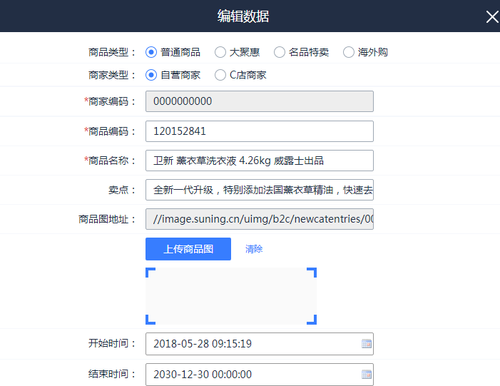Click into the 卖点 input field
This screenshot has height=386, width=500.
click(x=259, y=190)
